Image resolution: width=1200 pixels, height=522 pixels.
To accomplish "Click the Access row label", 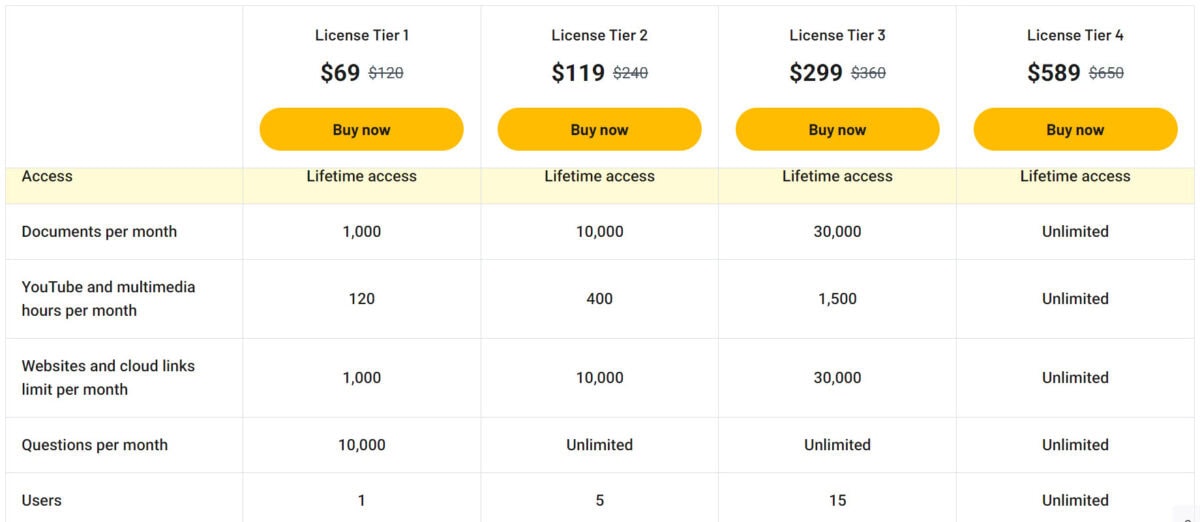I will pyautogui.click(x=47, y=176).
